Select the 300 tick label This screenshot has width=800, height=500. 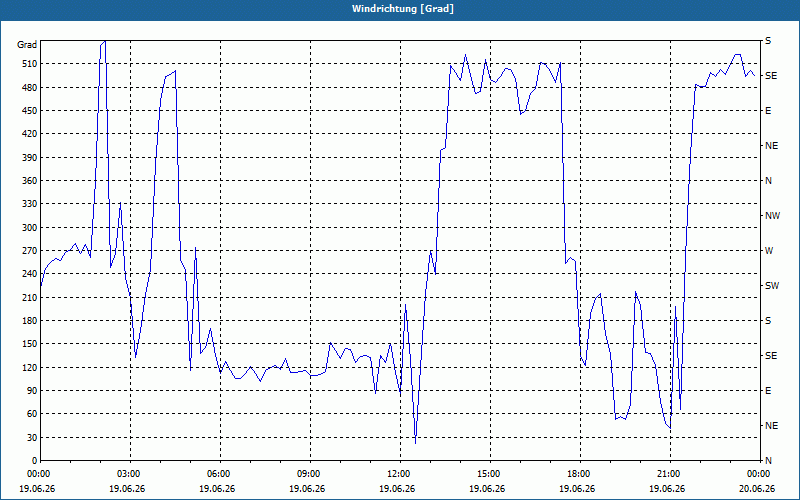click(x=29, y=228)
